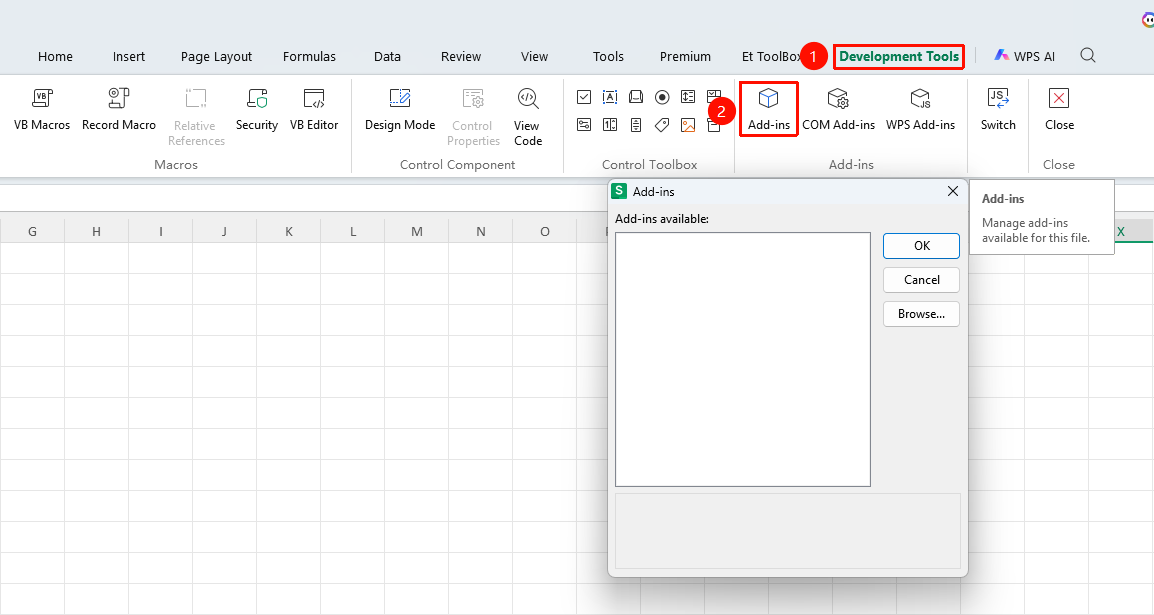The height and width of the screenshot is (615, 1154).
Task: Select column header G
Action: click(32, 231)
